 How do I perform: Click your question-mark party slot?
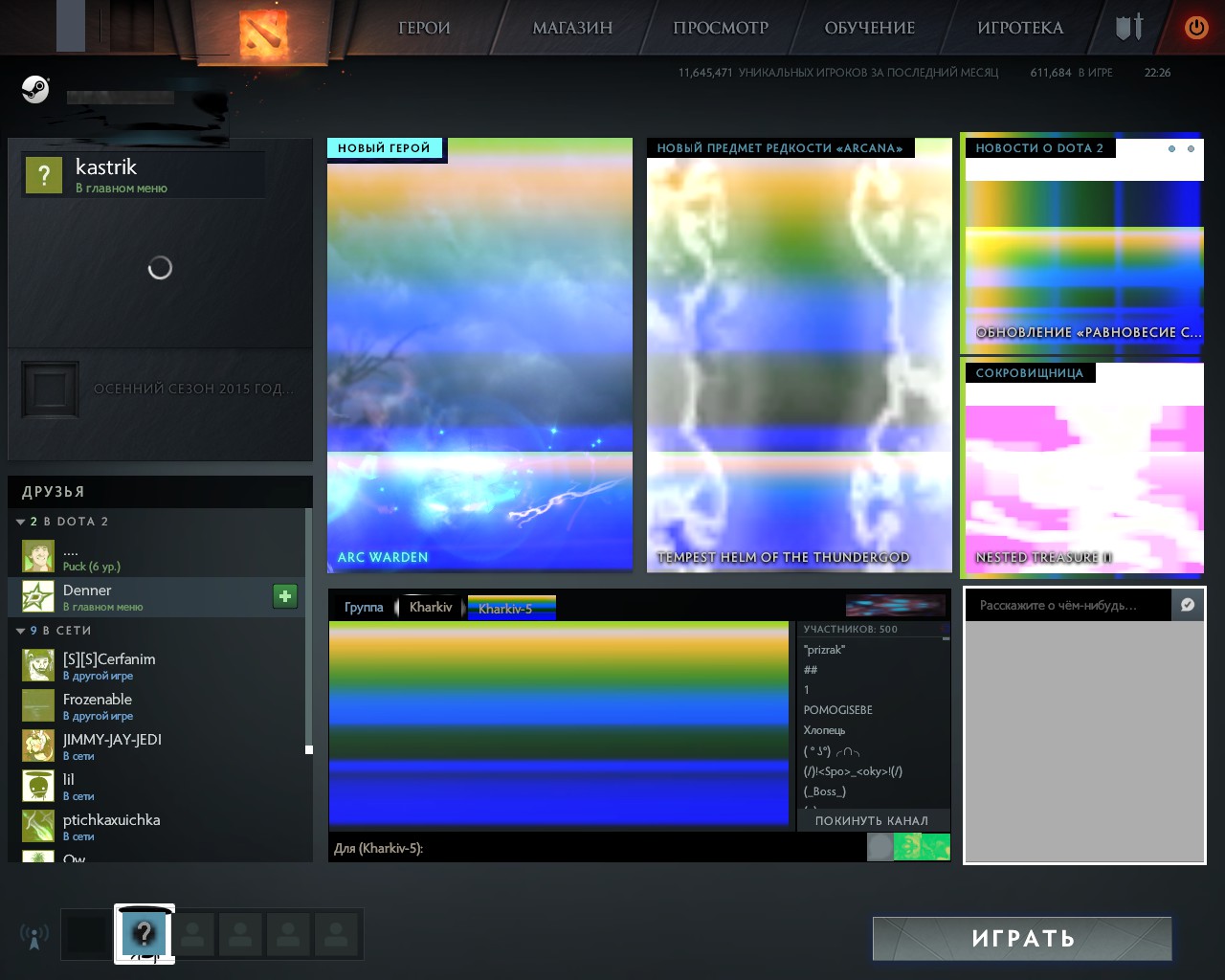coord(145,934)
